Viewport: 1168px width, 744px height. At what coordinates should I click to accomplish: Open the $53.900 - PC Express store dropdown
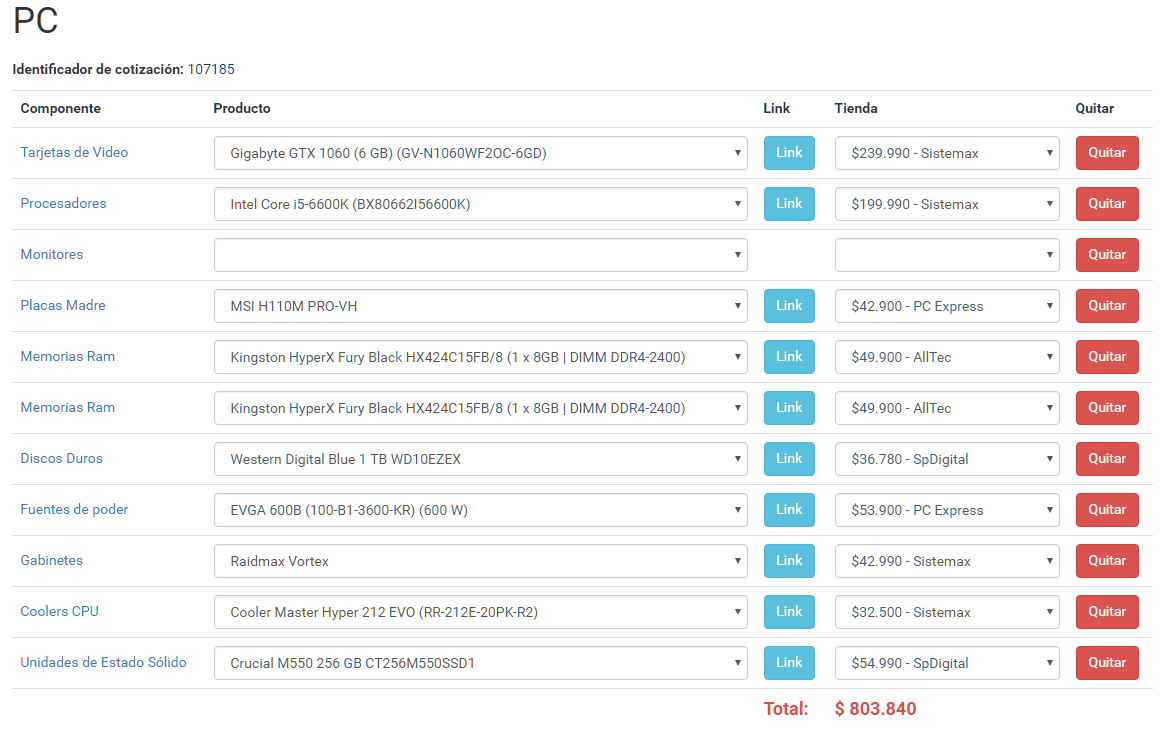pyautogui.click(x=947, y=510)
